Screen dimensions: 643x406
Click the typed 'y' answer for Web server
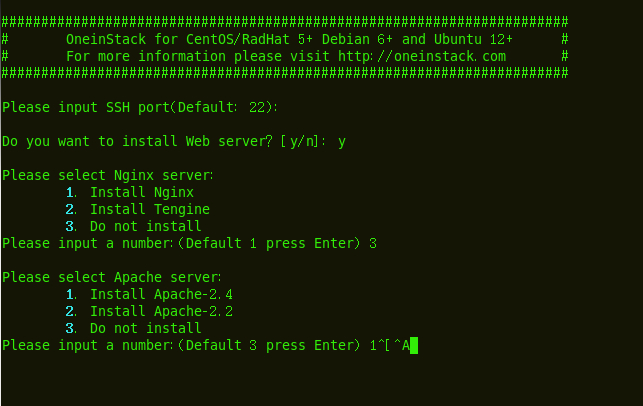(342, 141)
